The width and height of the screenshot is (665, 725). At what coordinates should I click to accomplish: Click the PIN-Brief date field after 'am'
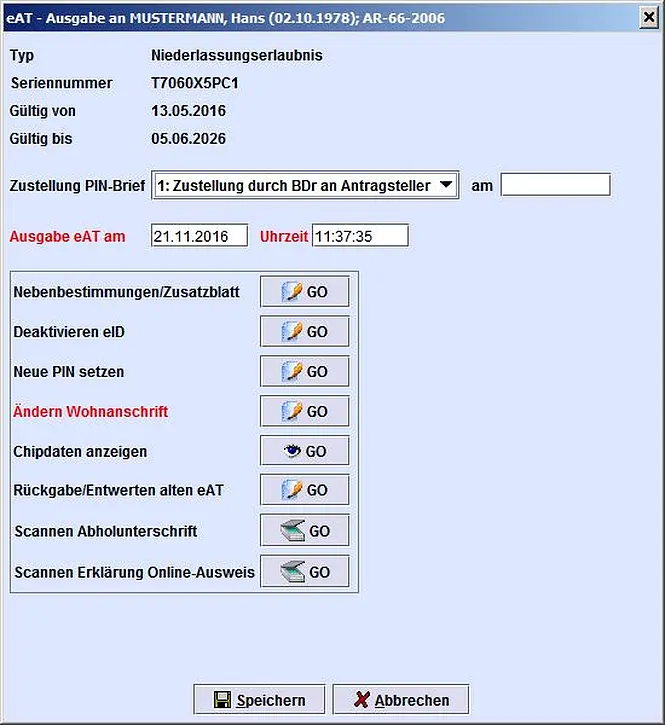[x=555, y=185]
